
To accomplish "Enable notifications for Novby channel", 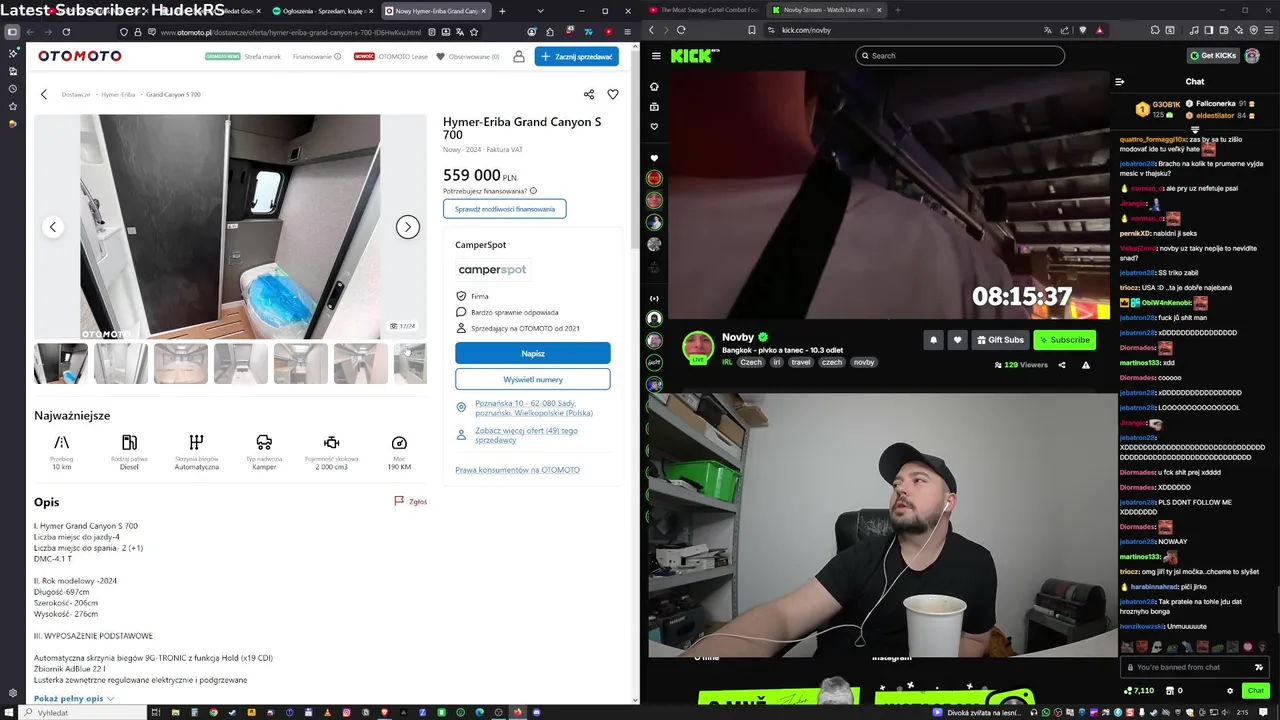I will point(933,340).
